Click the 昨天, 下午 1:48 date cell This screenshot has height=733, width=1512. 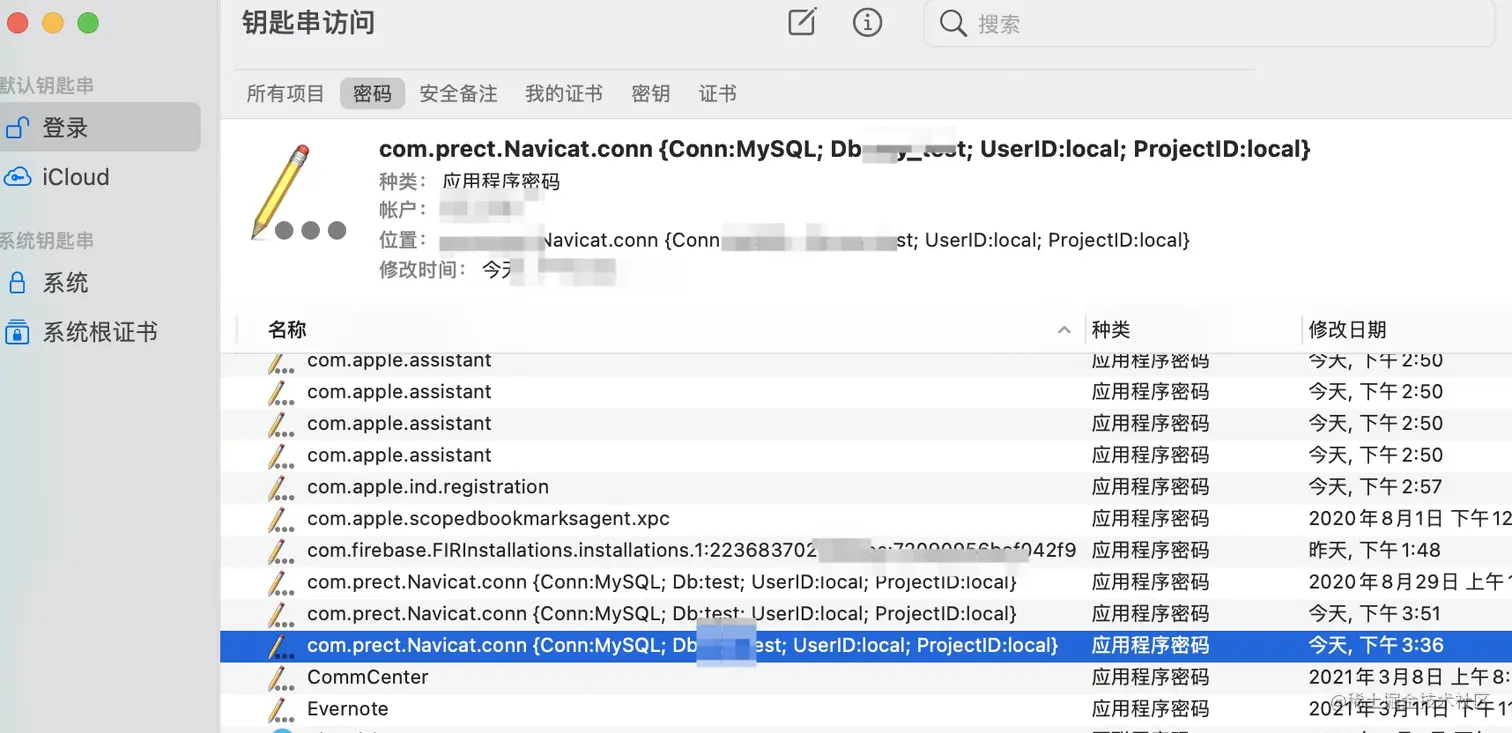(x=1374, y=550)
